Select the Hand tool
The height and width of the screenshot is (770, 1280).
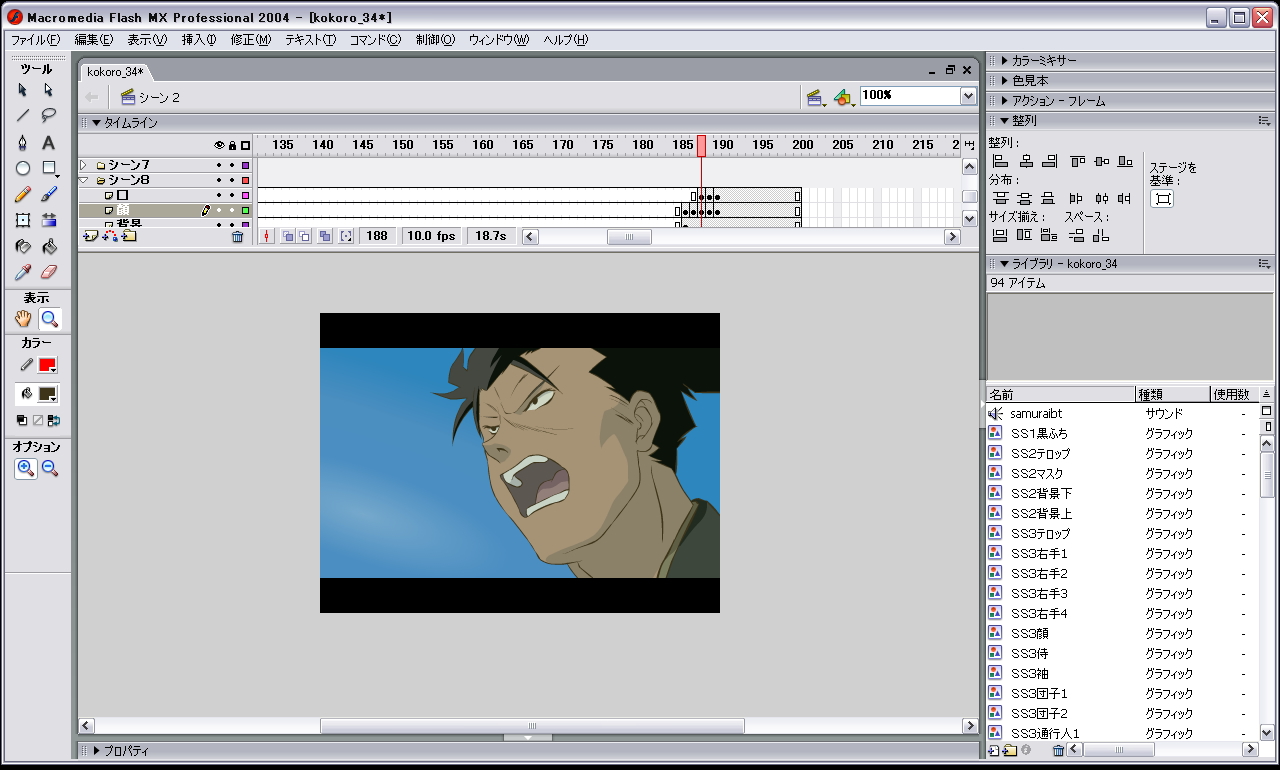tap(23, 319)
